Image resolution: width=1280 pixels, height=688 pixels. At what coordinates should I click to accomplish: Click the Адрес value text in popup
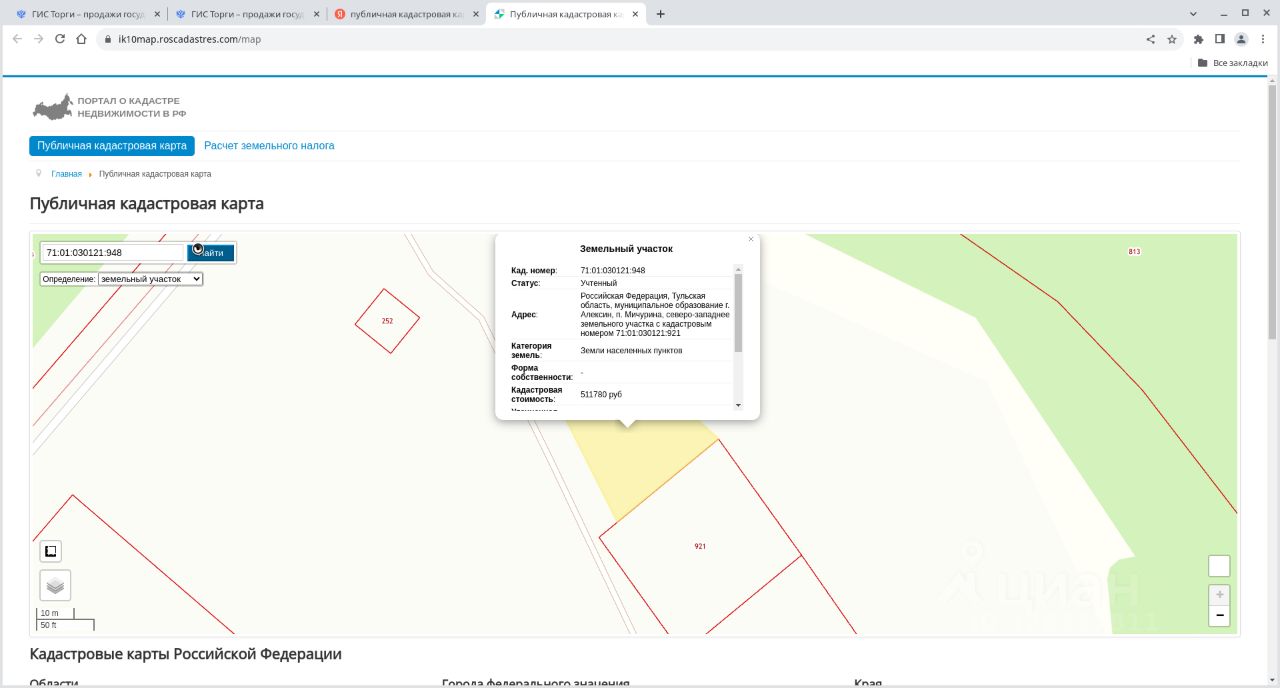pyautogui.click(x=655, y=314)
